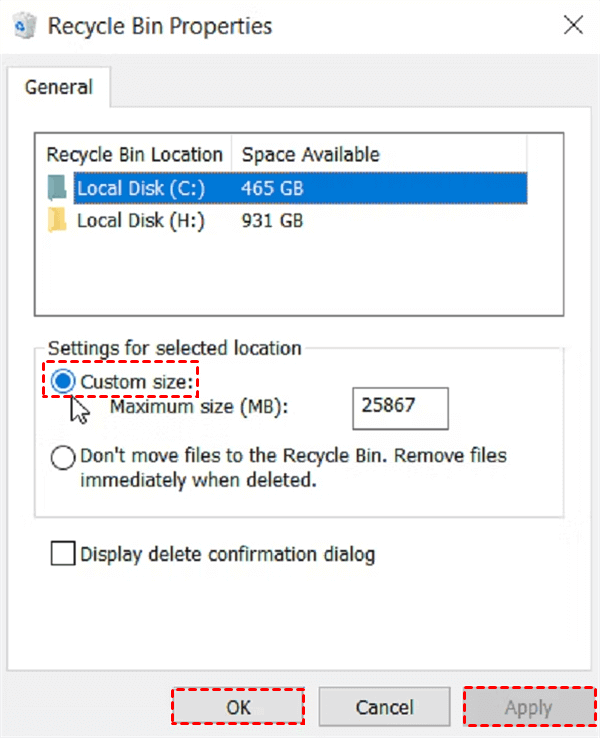This screenshot has height=738, width=600.
Task: Click the Apply button
Action: click(x=527, y=707)
